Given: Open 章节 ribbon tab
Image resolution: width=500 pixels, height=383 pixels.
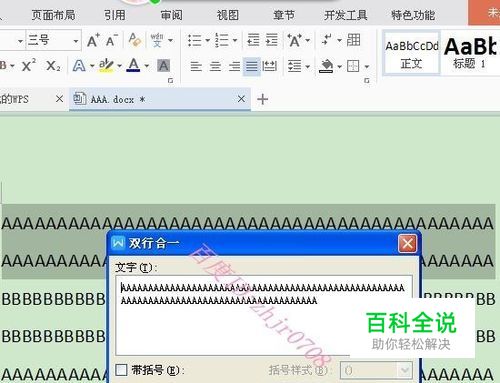Looking at the screenshot, I should point(284,15).
